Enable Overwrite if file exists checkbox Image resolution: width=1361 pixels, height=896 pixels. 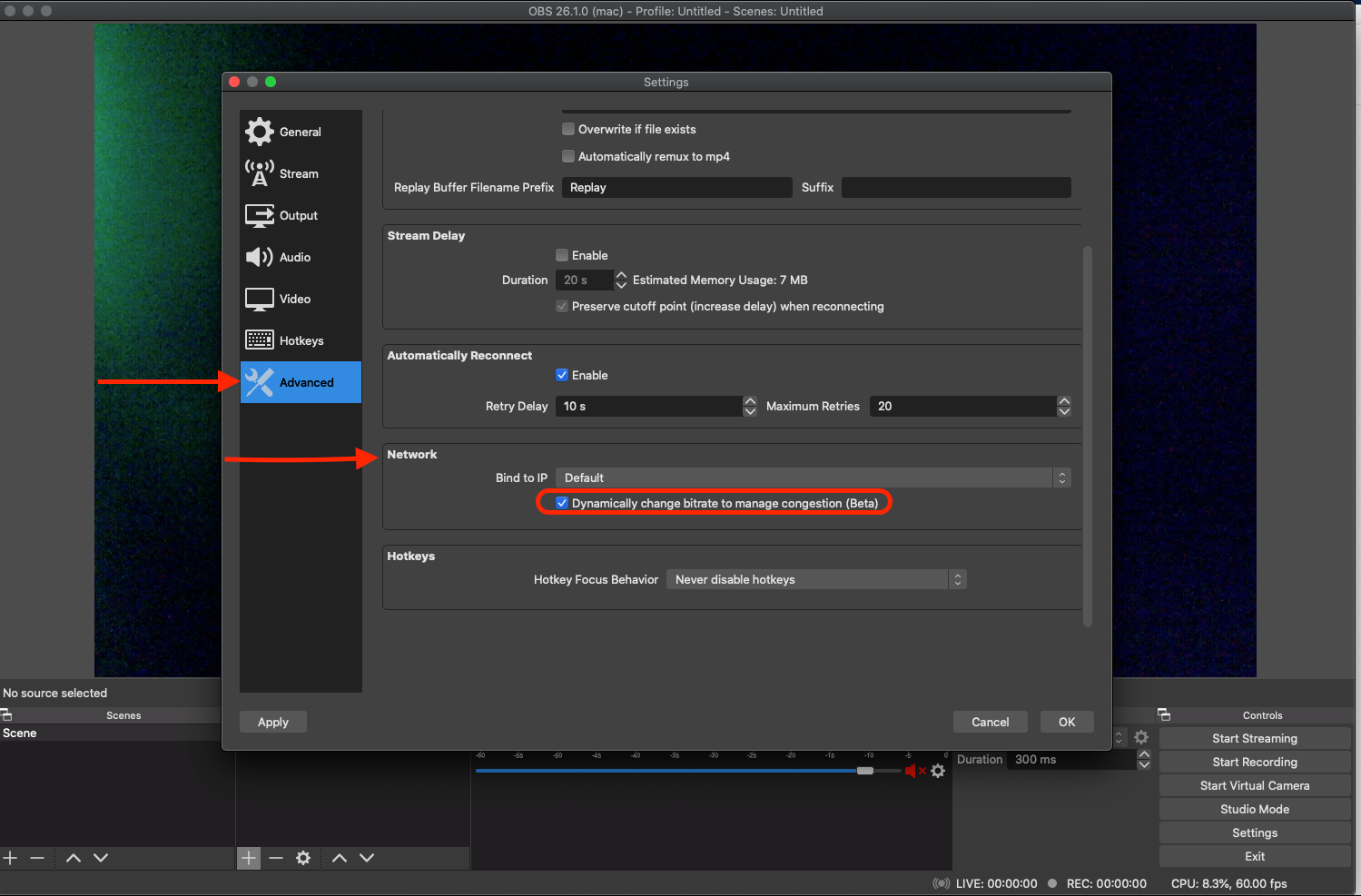click(x=568, y=129)
